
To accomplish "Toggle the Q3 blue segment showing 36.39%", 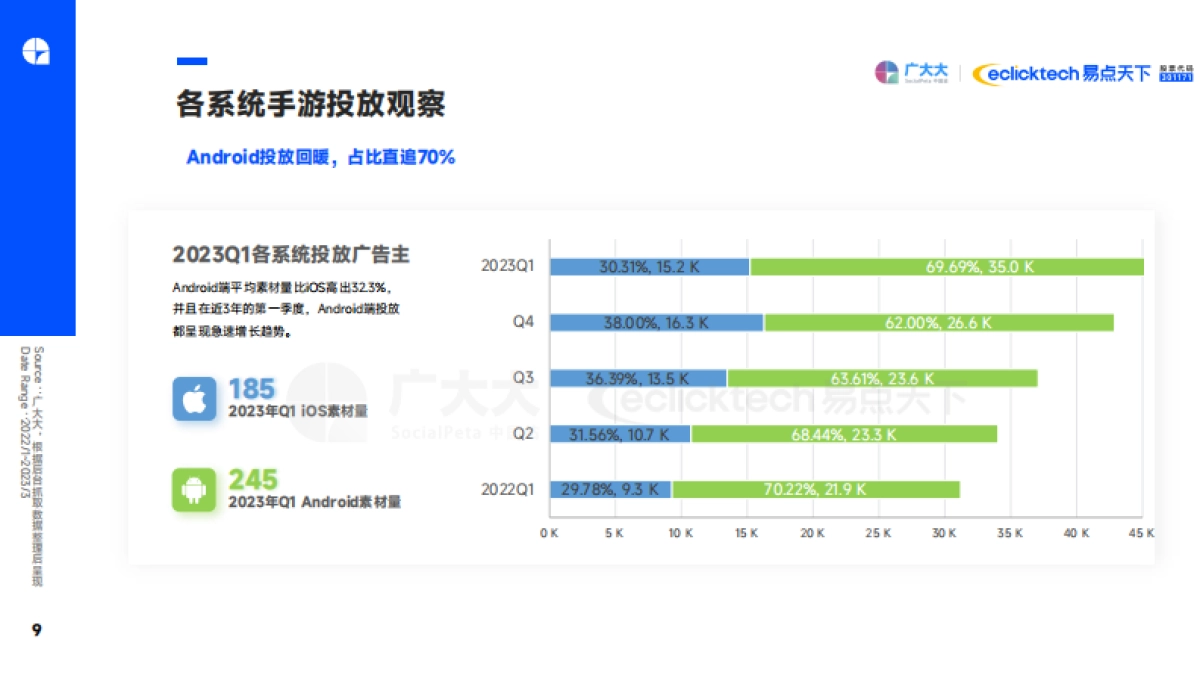I will point(640,378).
